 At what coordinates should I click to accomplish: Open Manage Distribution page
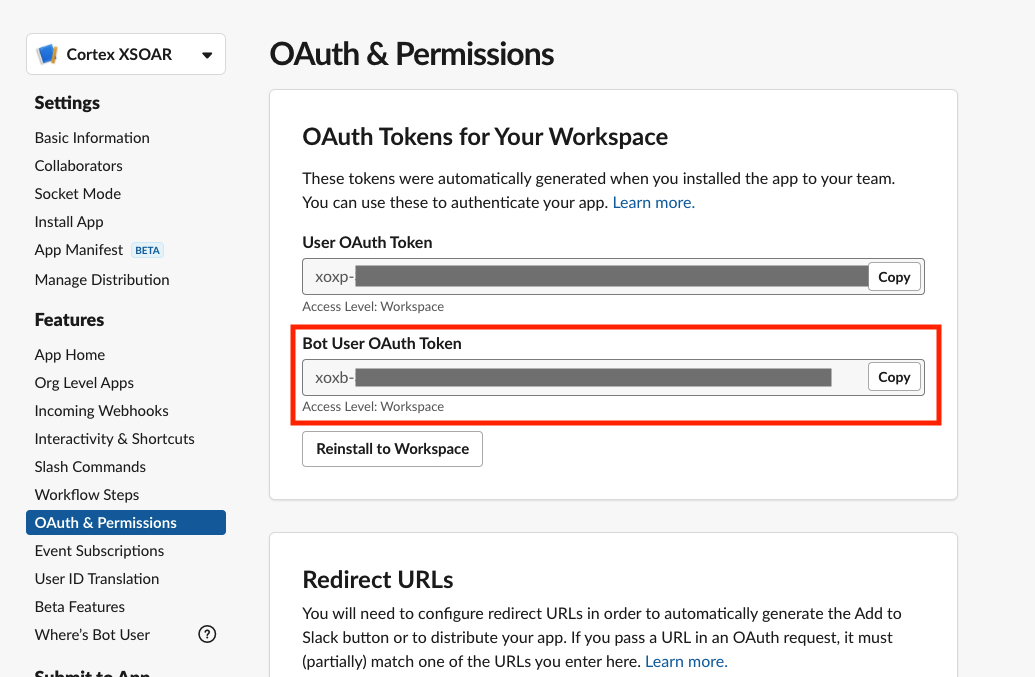coord(102,280)
